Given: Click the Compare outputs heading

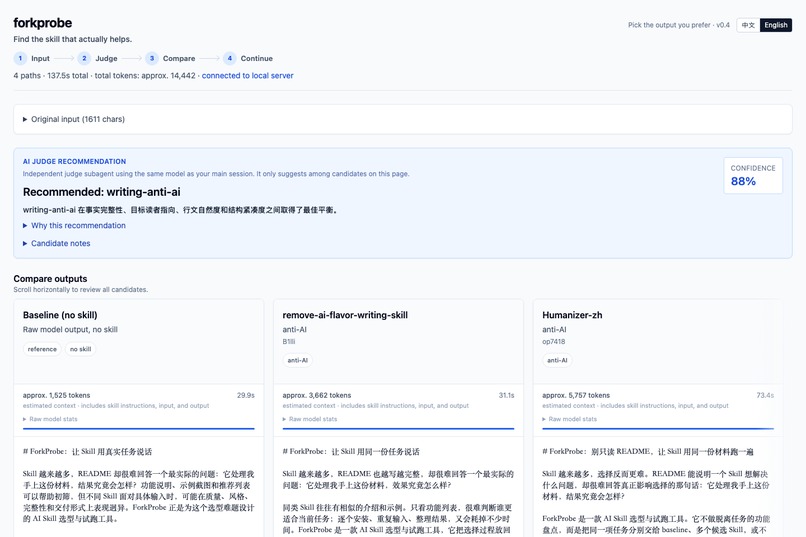Looking at the screenshot, I should (50, 279).
